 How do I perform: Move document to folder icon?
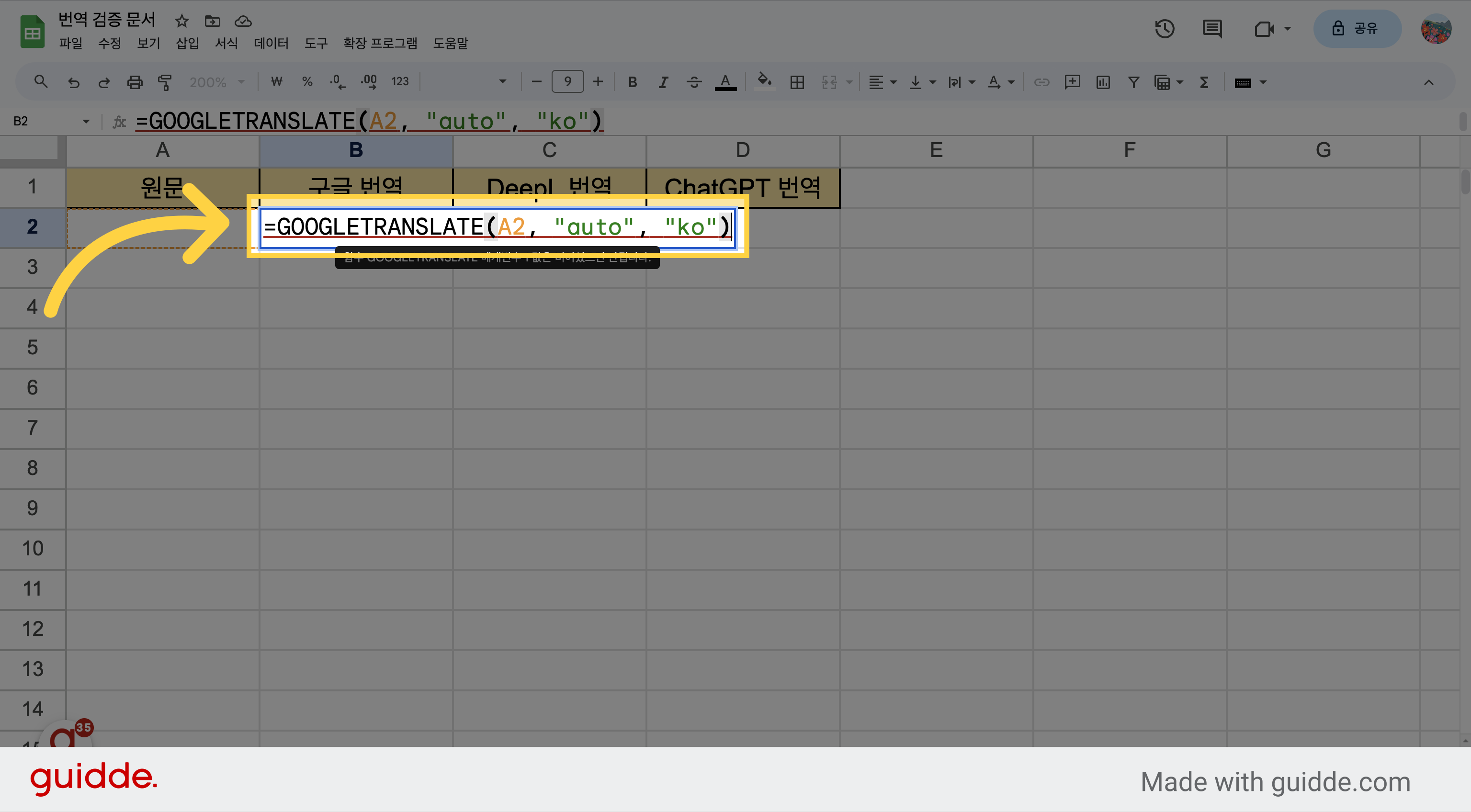pos(213,21)
